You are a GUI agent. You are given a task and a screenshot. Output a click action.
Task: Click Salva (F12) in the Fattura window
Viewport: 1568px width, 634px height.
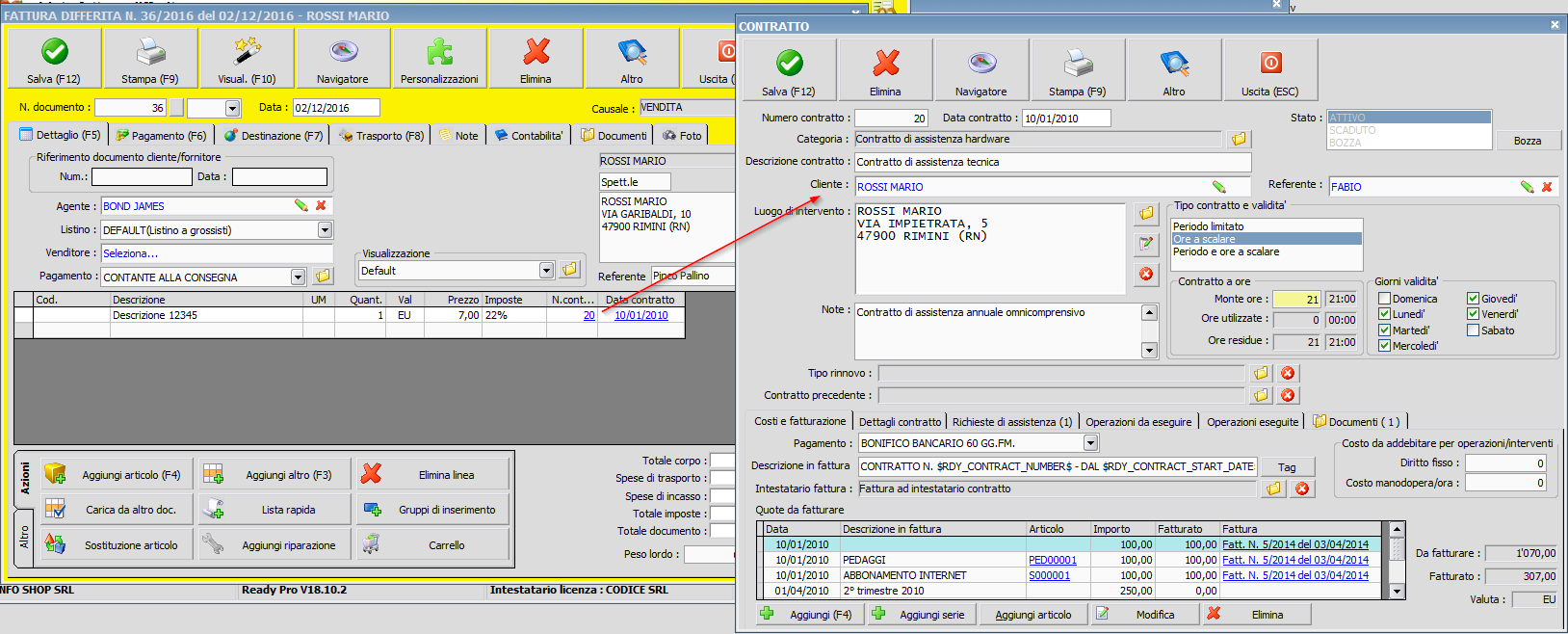point(54,59)
